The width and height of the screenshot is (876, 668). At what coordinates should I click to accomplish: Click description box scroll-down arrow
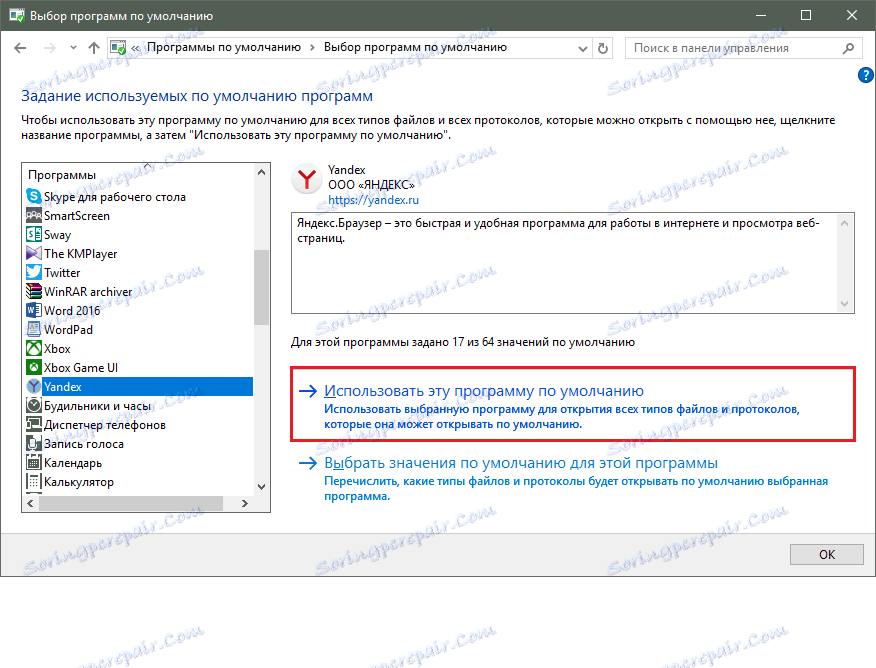tap(844, 304)
